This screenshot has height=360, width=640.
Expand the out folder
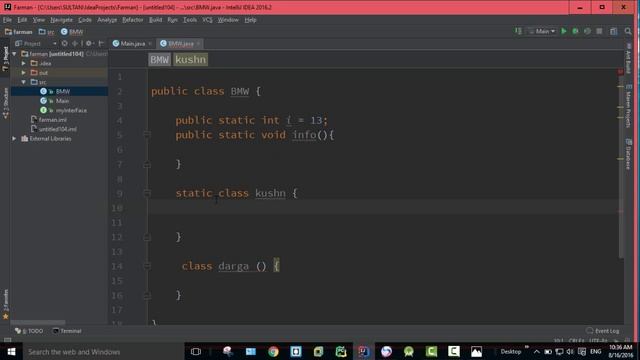coord(24,73)
